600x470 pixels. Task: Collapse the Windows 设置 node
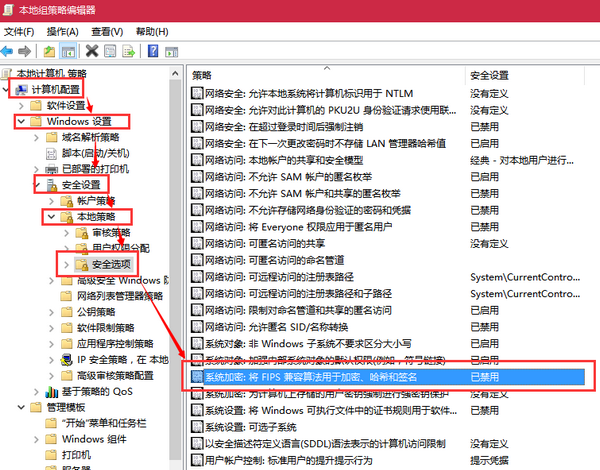[21, 121]
